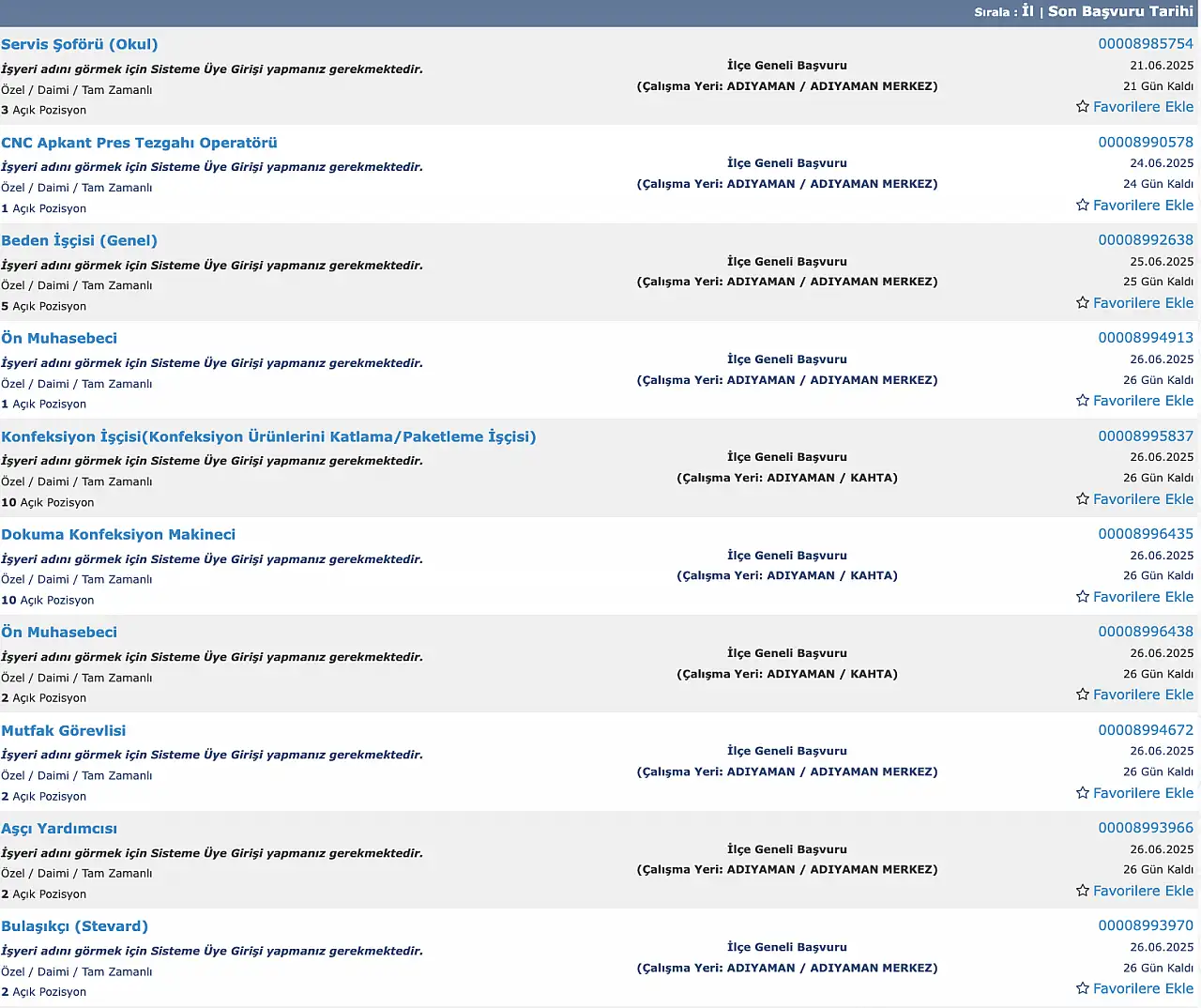Click the '25 Gün Kaldı' text

pyautogui.click(x=1158, y=282)
